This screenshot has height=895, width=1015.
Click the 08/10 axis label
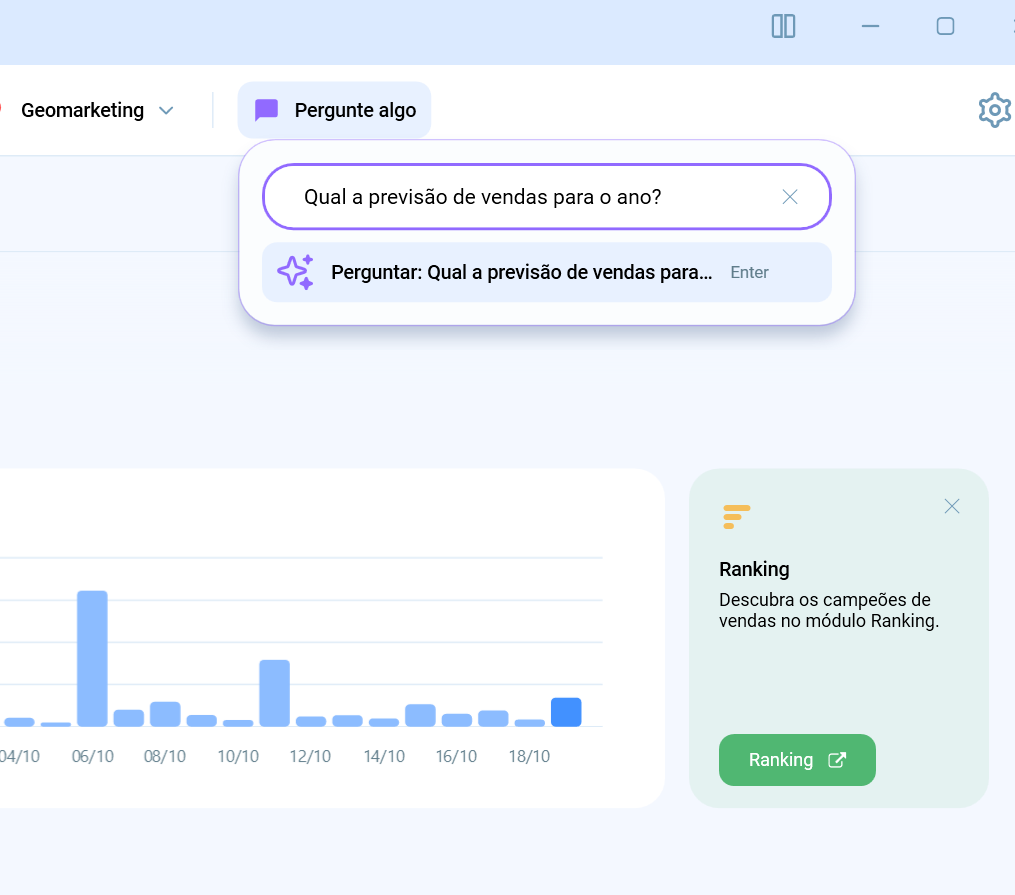(x=164, y=756)
